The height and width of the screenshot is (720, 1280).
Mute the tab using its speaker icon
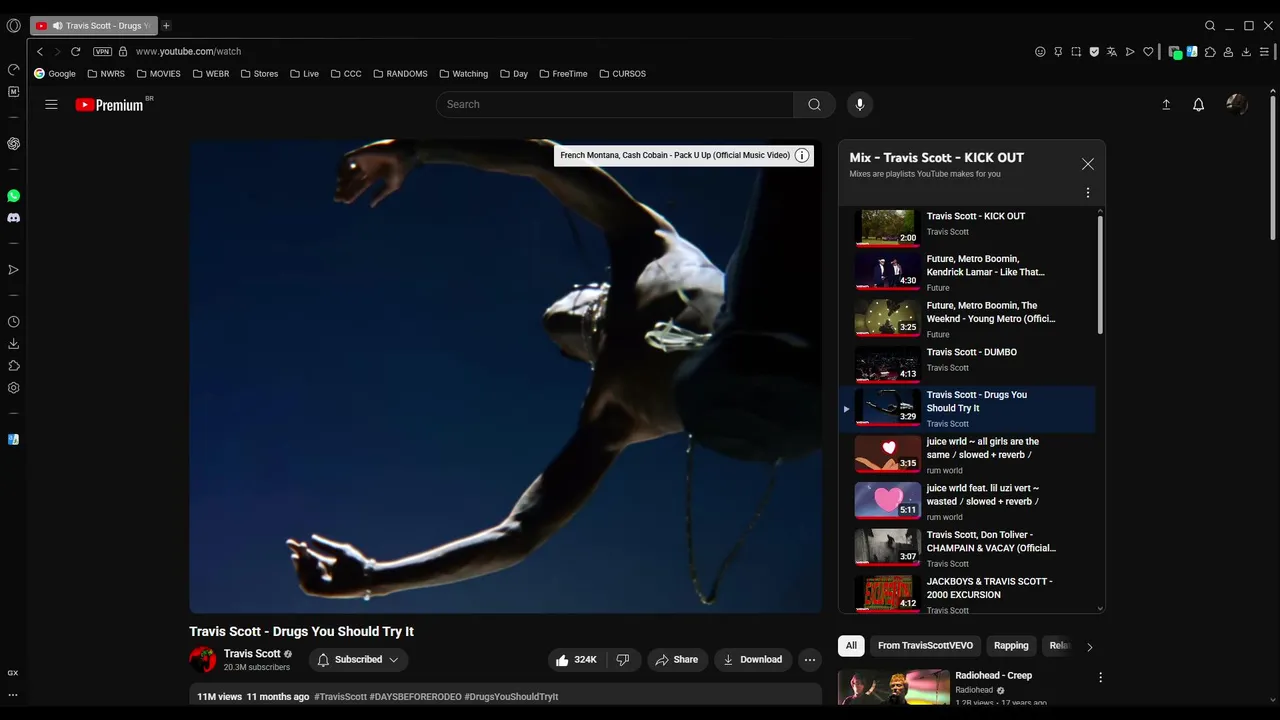[58, 26]
